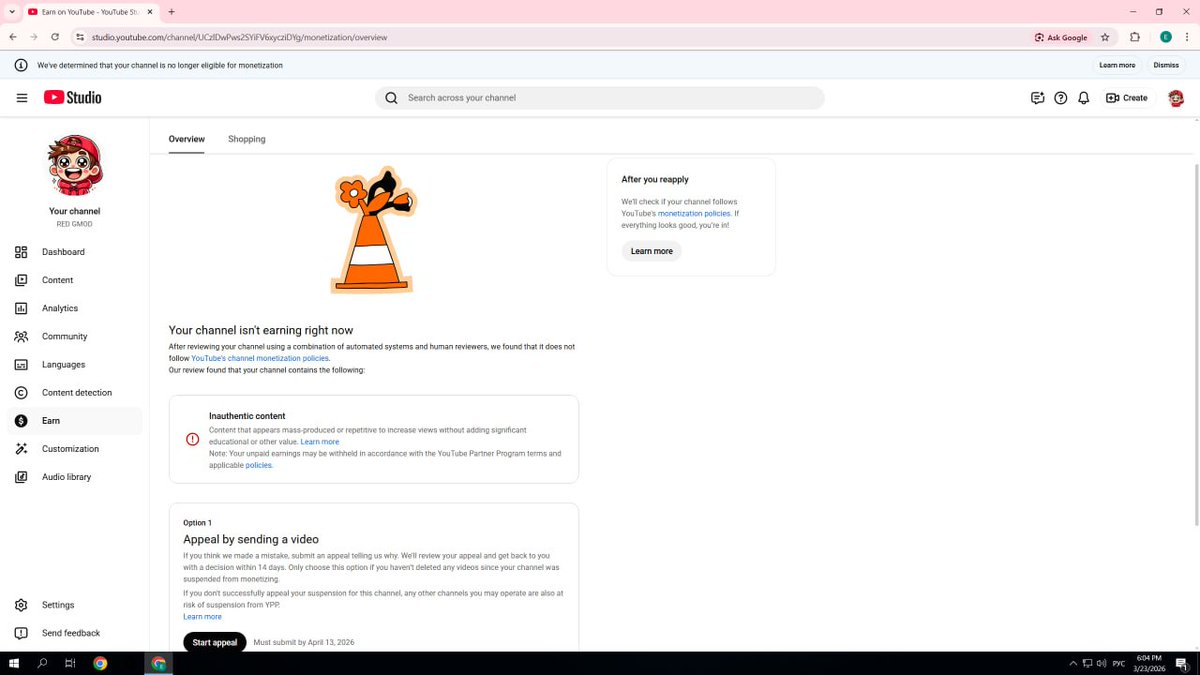Click the clock in the taskbar
The width and height of the screenshot is (1200, 675).
(x=1150, y=663)
